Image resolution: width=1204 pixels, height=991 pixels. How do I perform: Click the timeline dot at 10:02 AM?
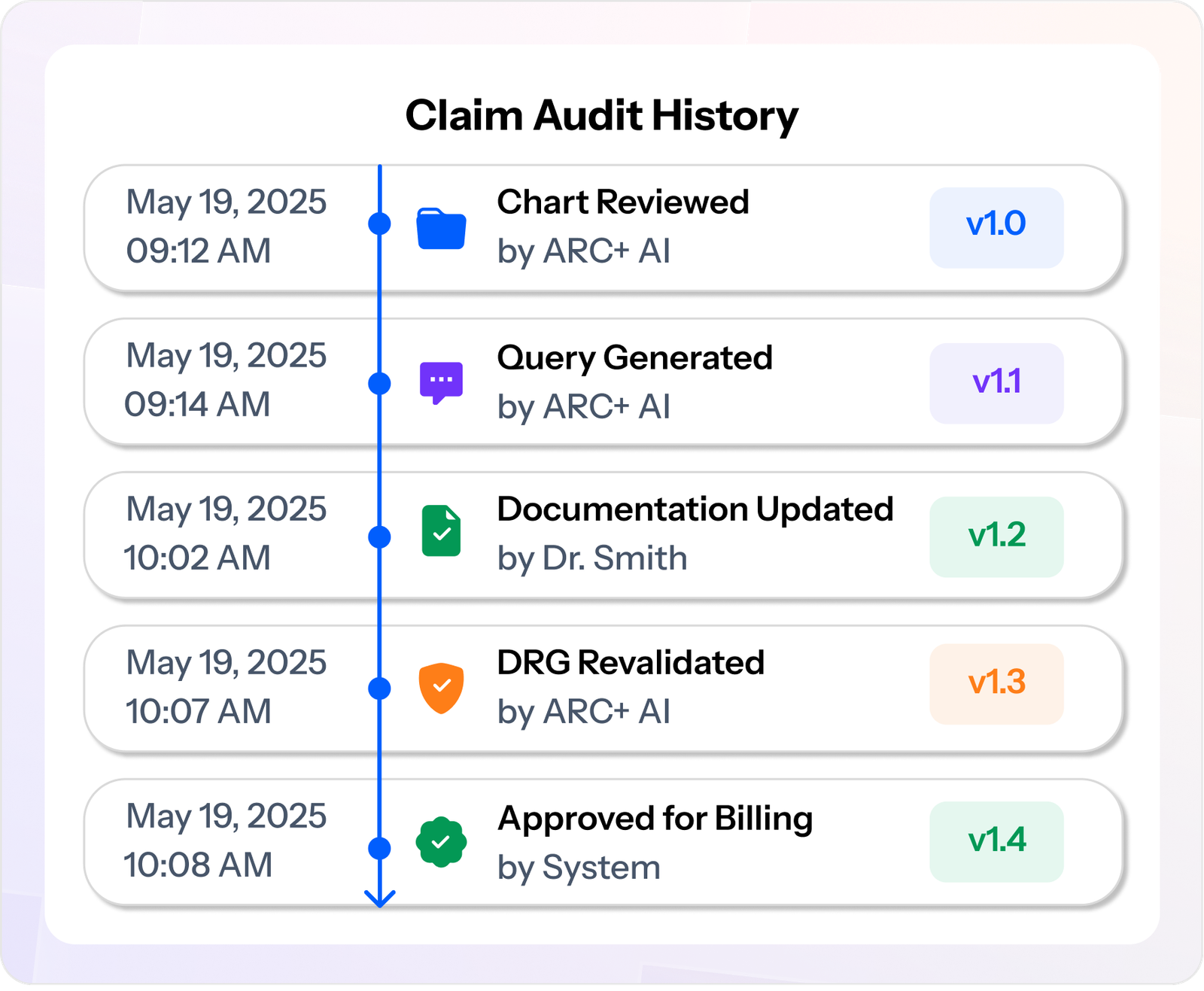click(x=380, y=537)
